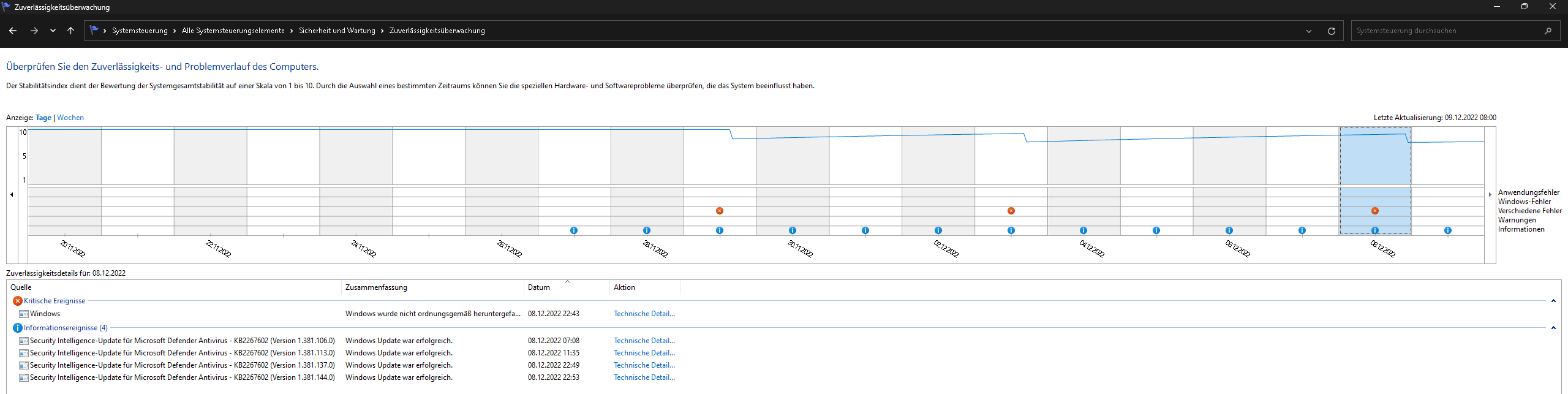
Task: Expand chevron after Systemsteuerung breadcrumb
Action: (x=175, y=31)
